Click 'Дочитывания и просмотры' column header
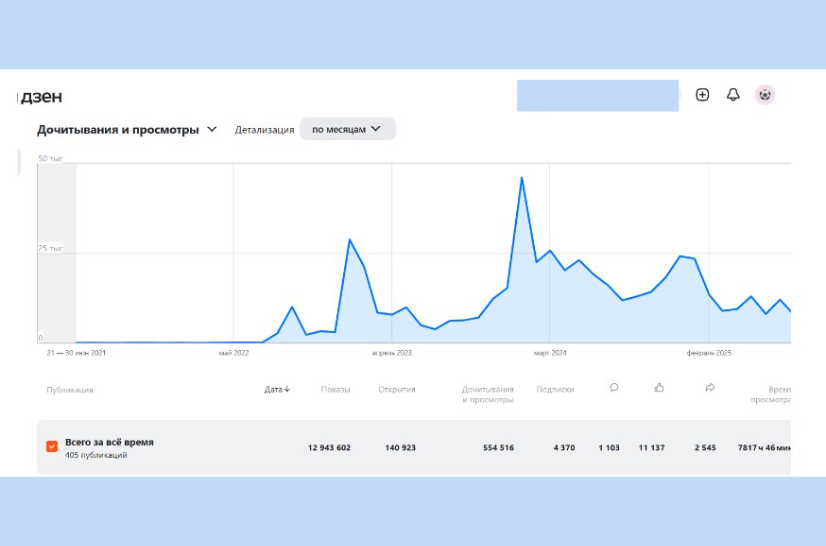This screenshot has width=826, height=546. tap(487, 394)
